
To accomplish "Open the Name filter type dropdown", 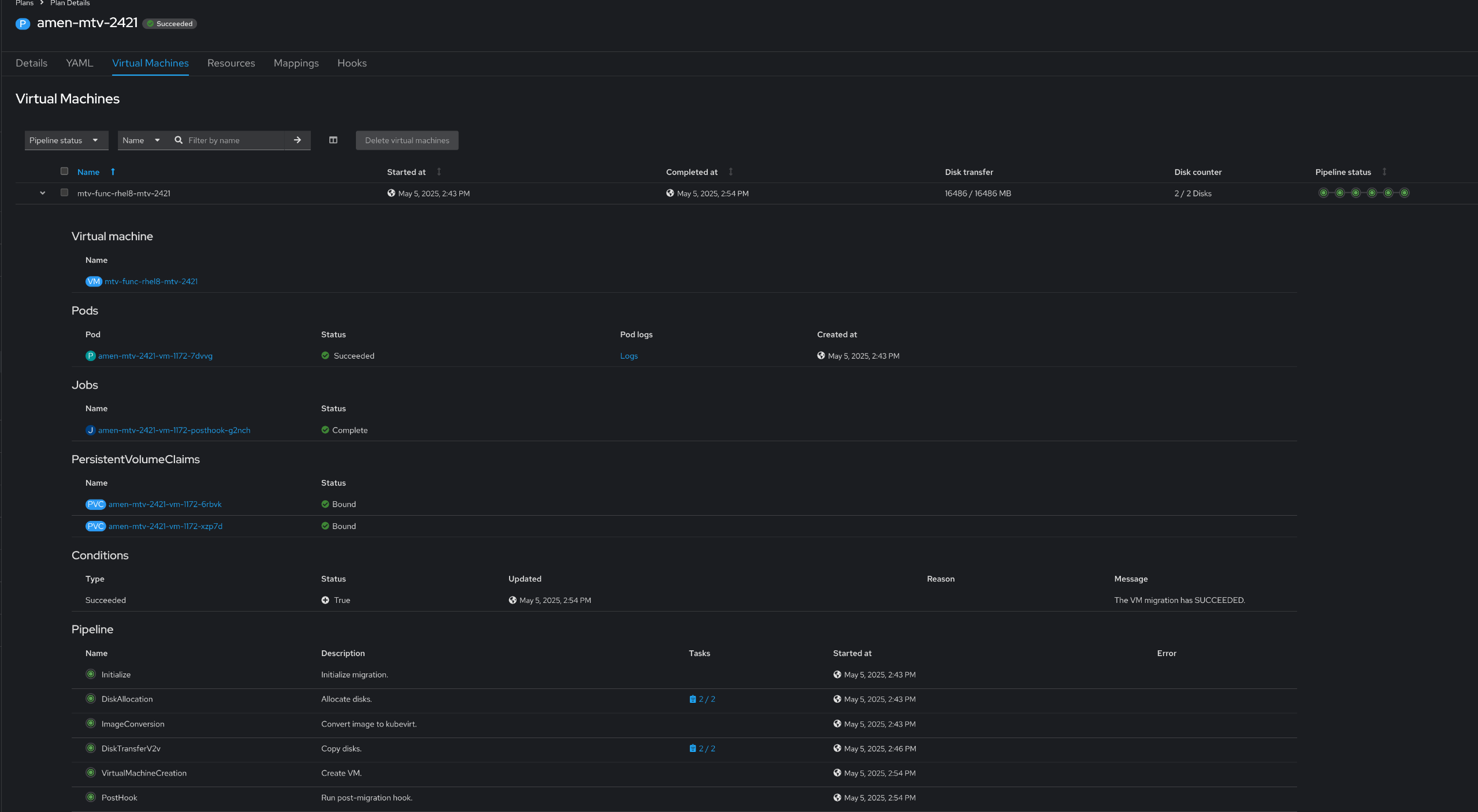I will [141, 140].
